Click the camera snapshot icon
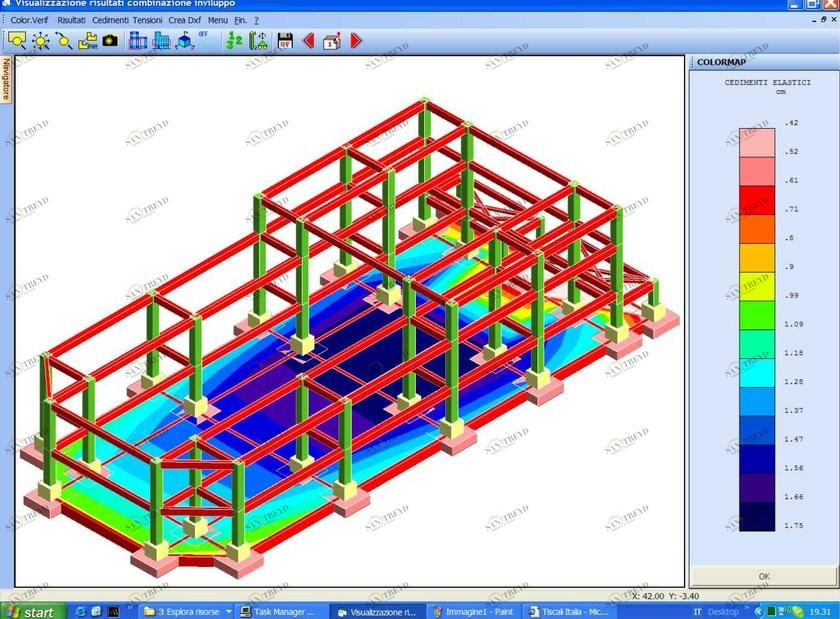 pos(110,40)
